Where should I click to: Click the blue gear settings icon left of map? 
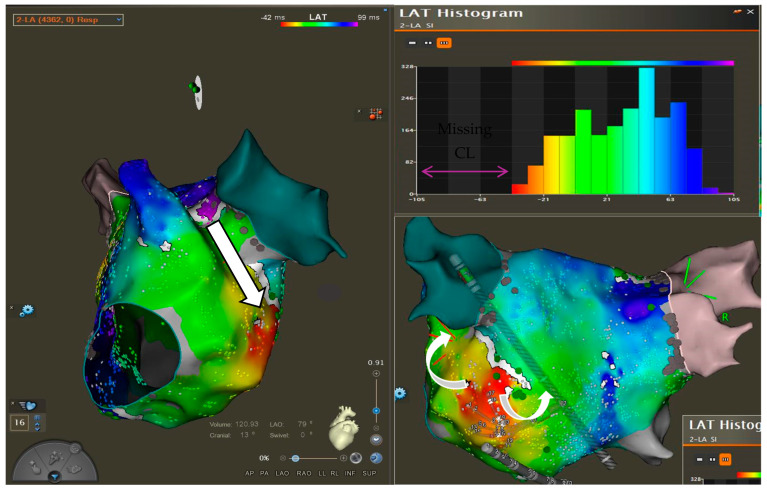[x=26, y=311]
